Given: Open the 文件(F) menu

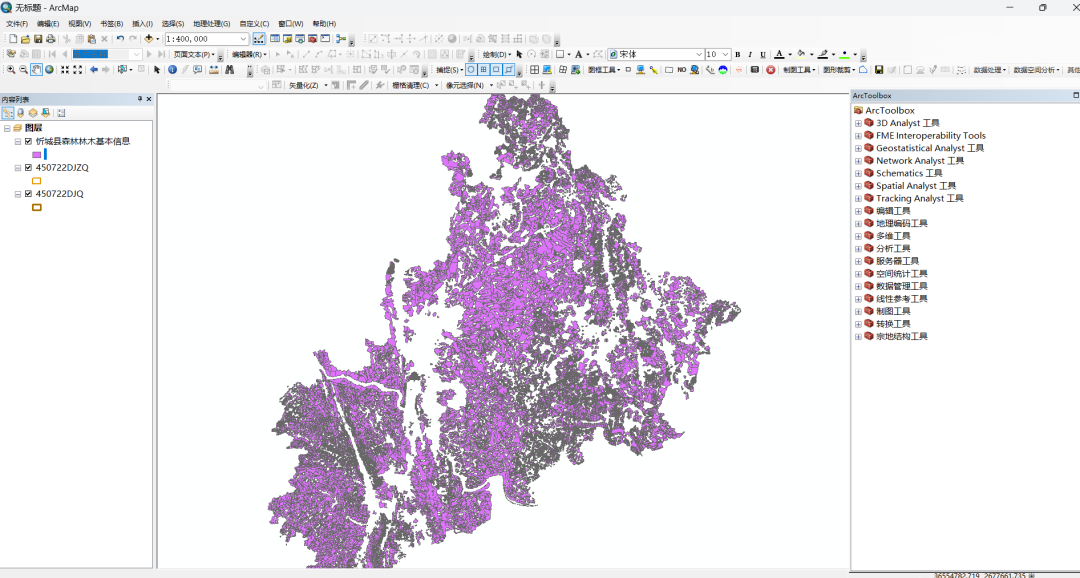Looking at the screenshot, I should point(17,23).
